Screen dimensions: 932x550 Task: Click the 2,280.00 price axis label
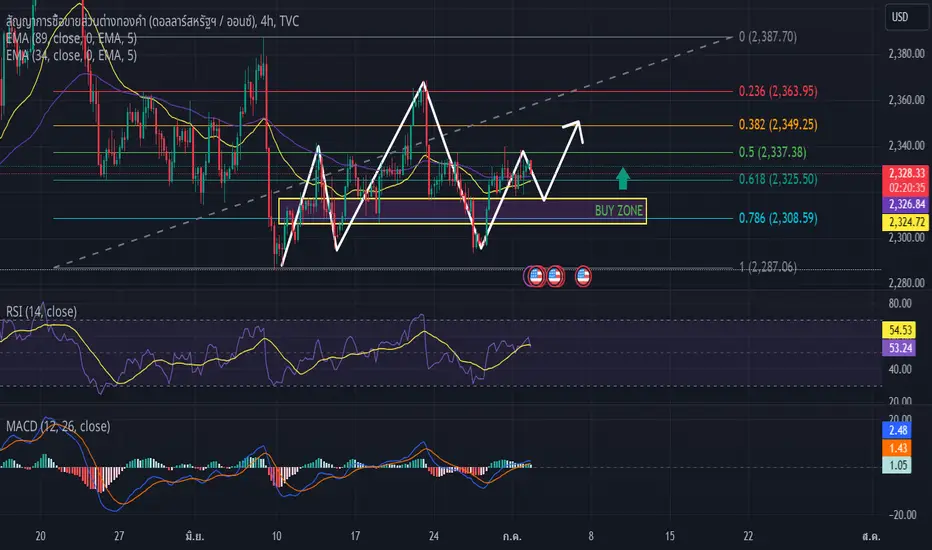[906, 283]
